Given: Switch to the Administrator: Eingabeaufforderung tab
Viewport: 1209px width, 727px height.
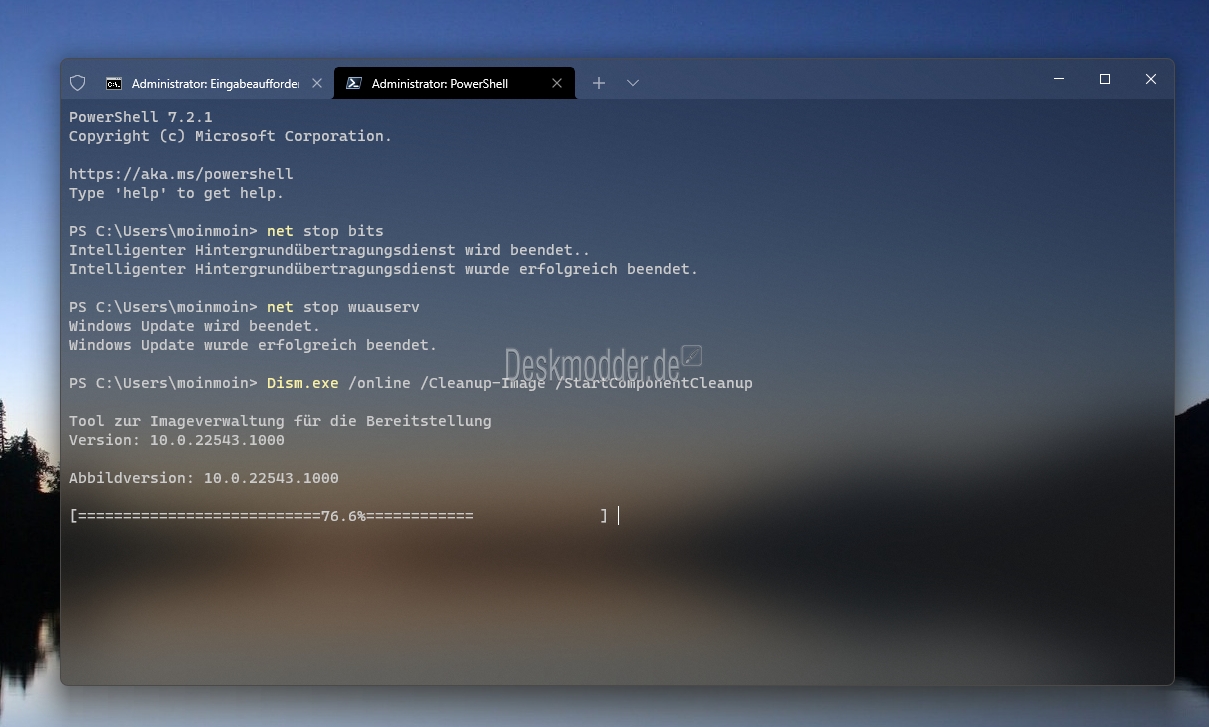Looking at the screenshot, I should pos(214,83).
